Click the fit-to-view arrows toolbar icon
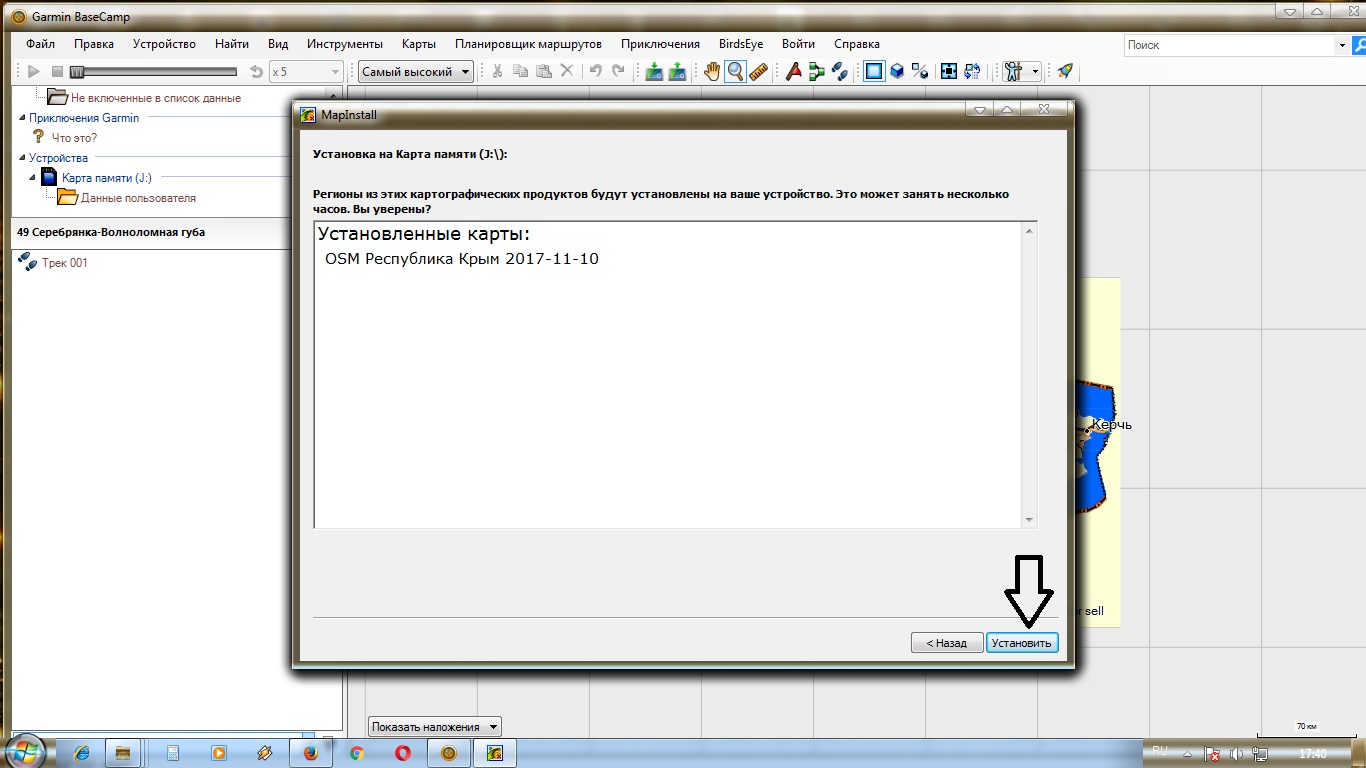 pos(949,71)
